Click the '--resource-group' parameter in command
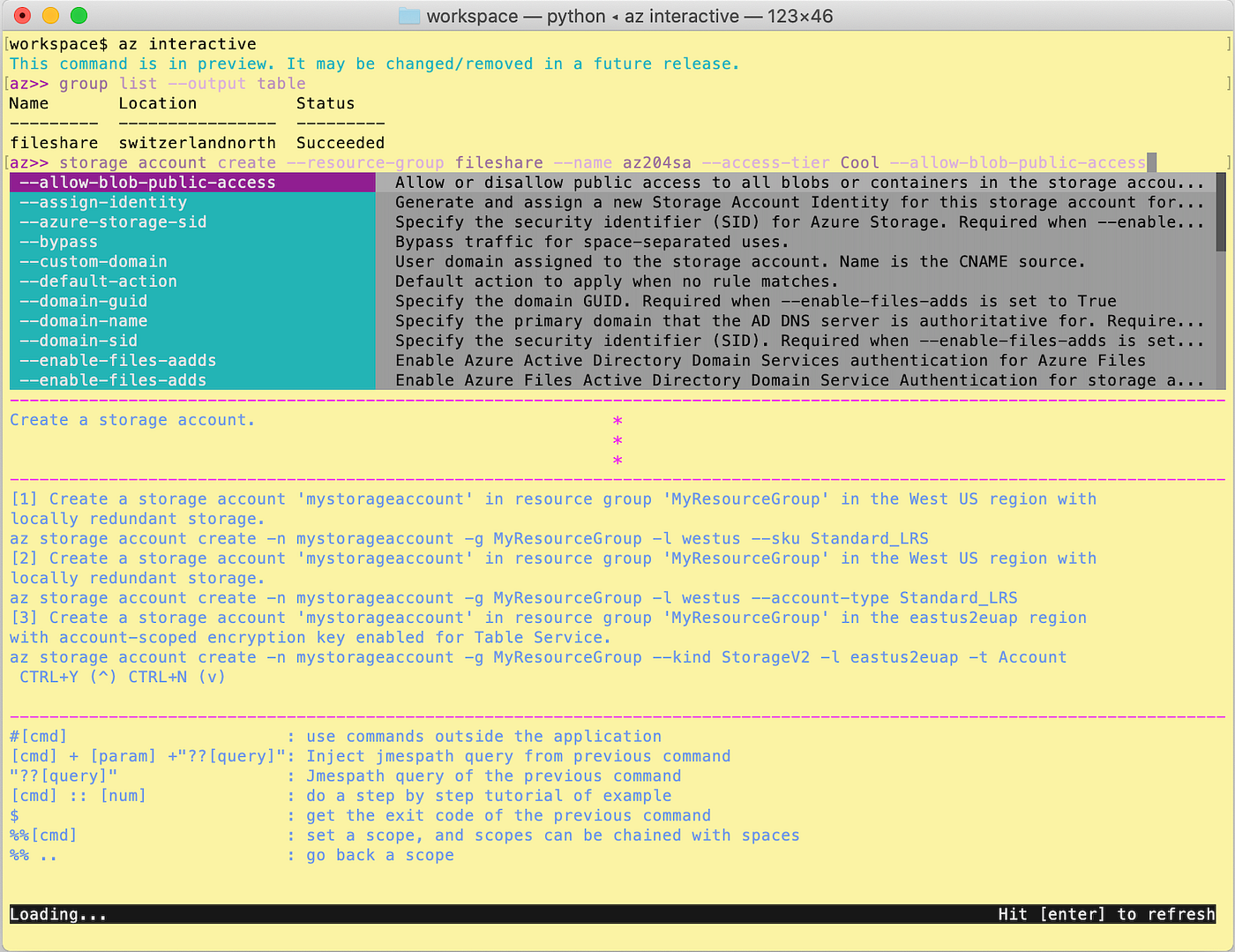 point(365,163)
